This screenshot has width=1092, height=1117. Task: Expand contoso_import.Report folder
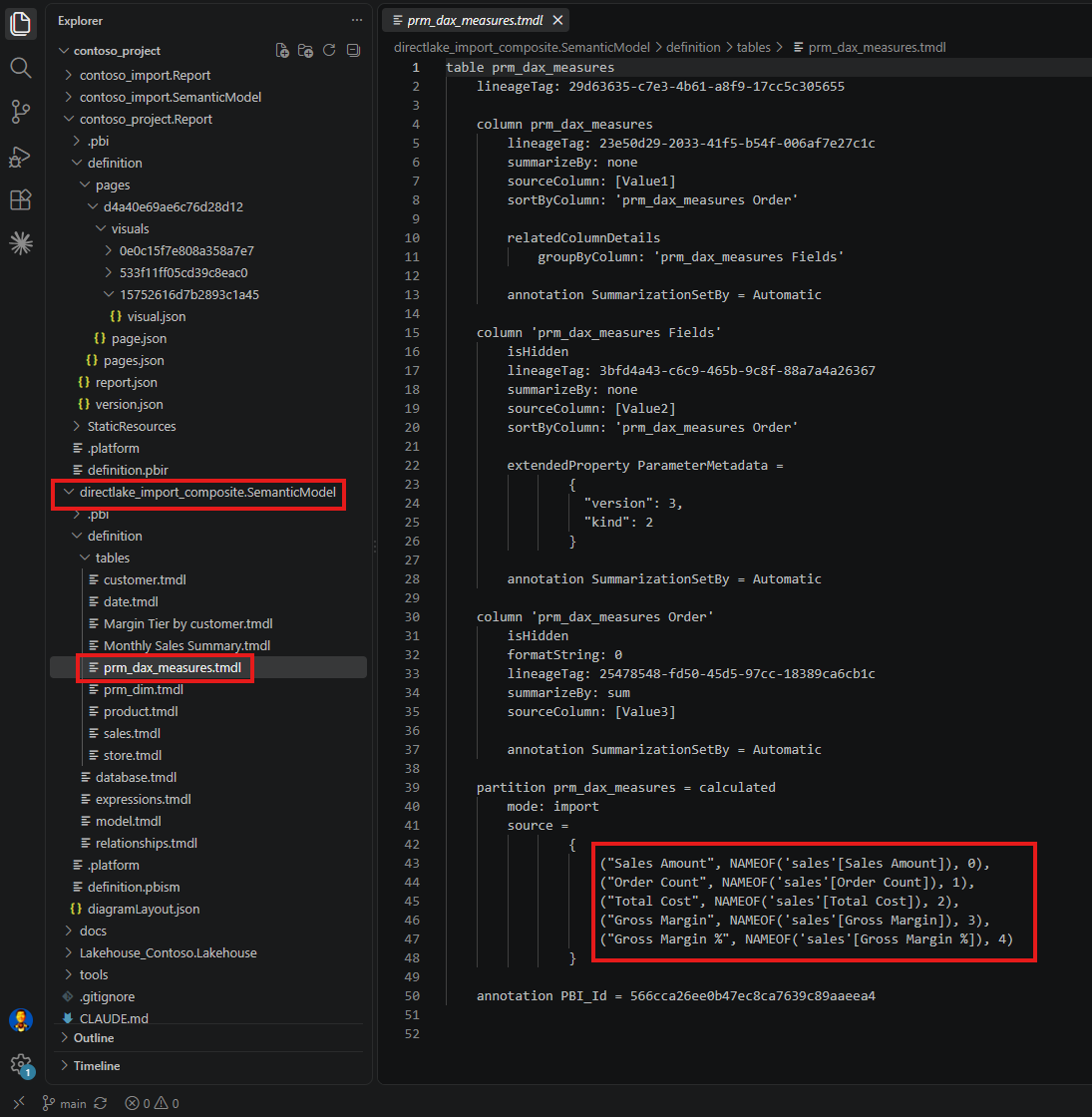145,75
